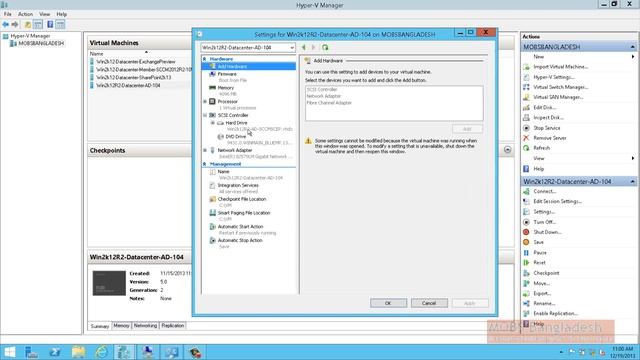Click Export action

[542, 293]
